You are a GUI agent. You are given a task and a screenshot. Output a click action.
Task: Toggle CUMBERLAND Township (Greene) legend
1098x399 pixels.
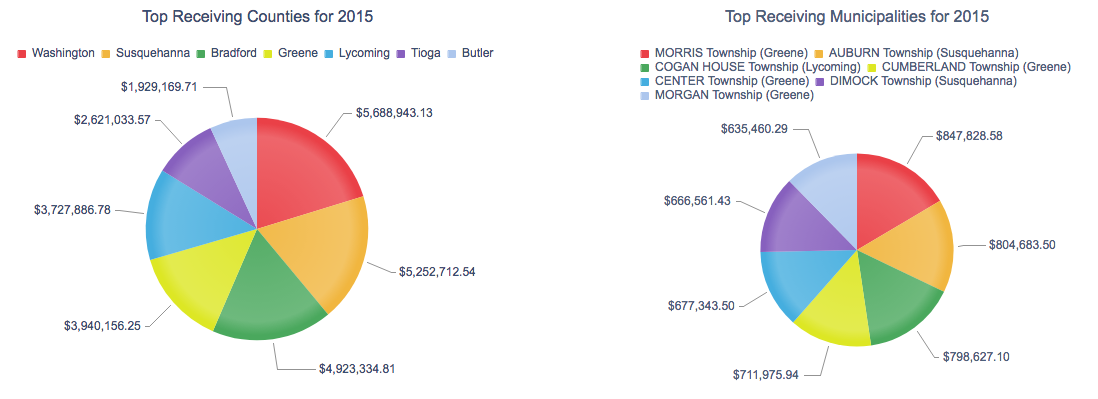(x=968, y=67)
